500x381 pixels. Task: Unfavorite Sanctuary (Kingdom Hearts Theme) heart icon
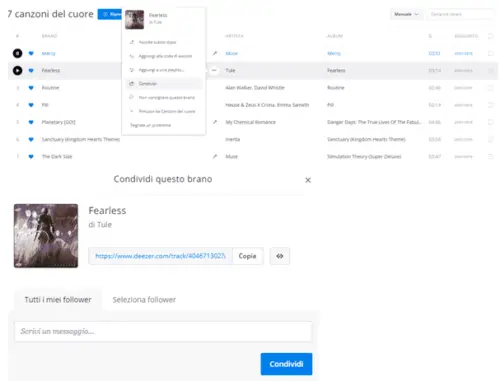(x=31, y=139)
